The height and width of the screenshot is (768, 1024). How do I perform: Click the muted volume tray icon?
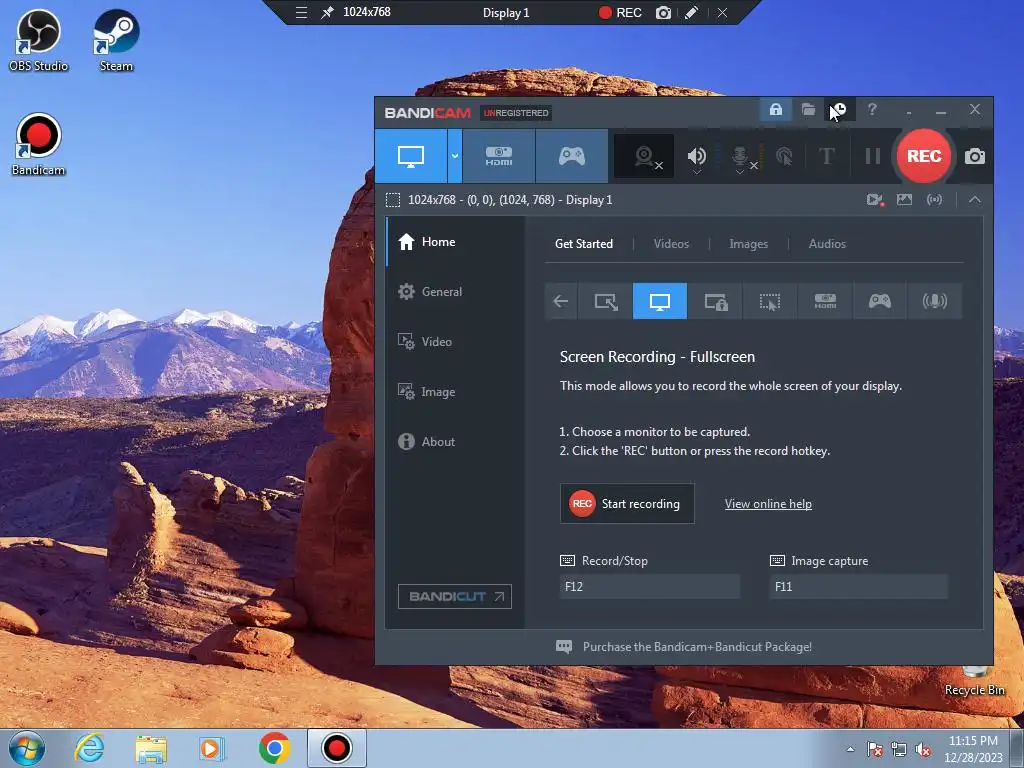click(x=923, y=749)
